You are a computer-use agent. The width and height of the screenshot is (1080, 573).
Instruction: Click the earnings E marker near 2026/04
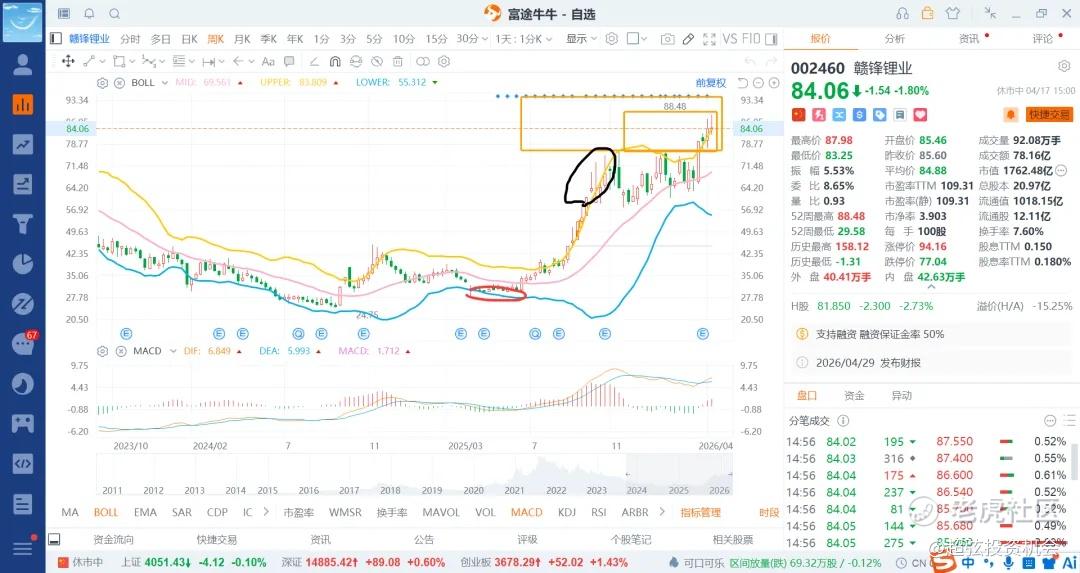[x=703, y=334]
